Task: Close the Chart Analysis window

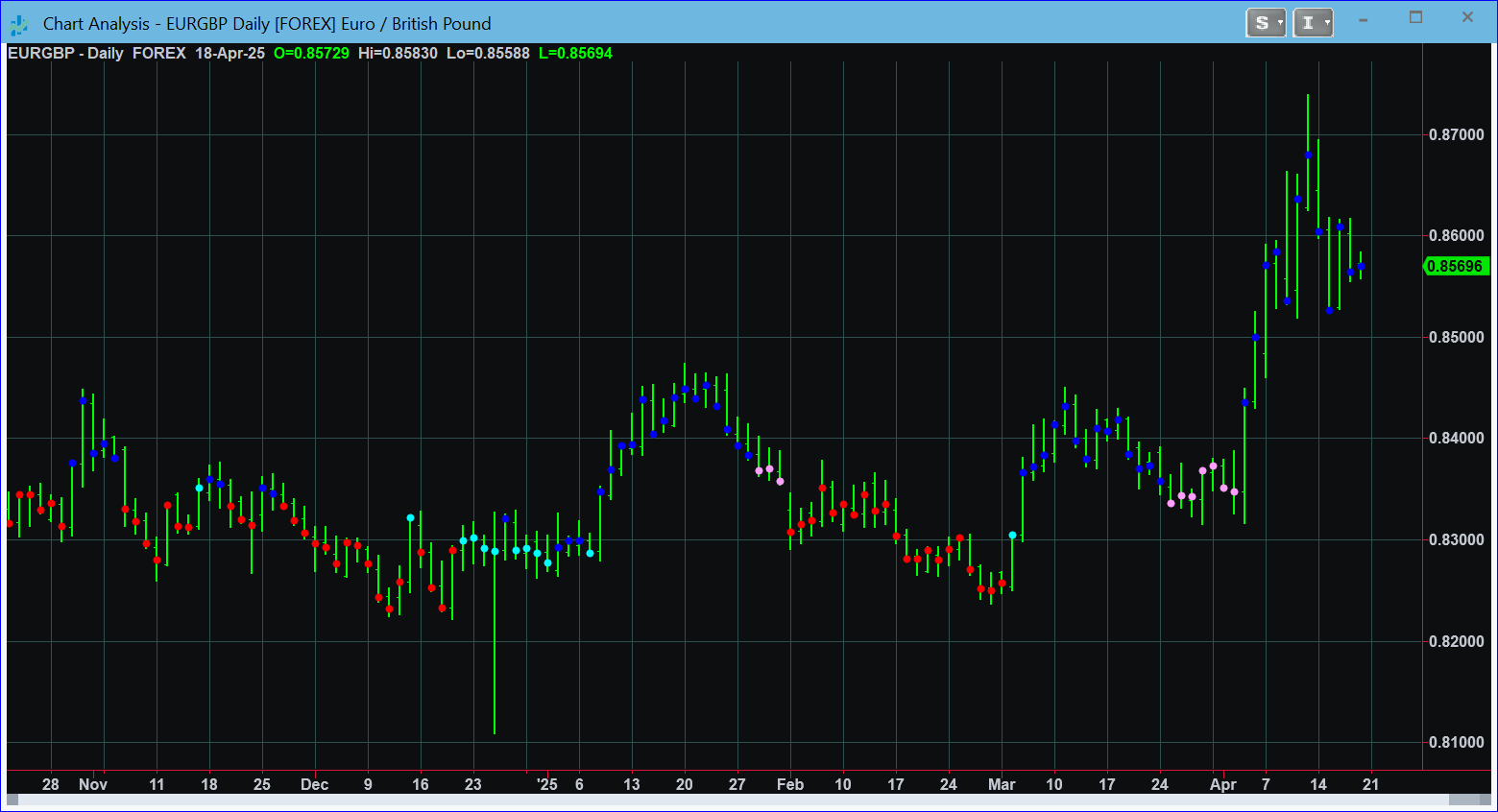Action: coord(1467,17)
